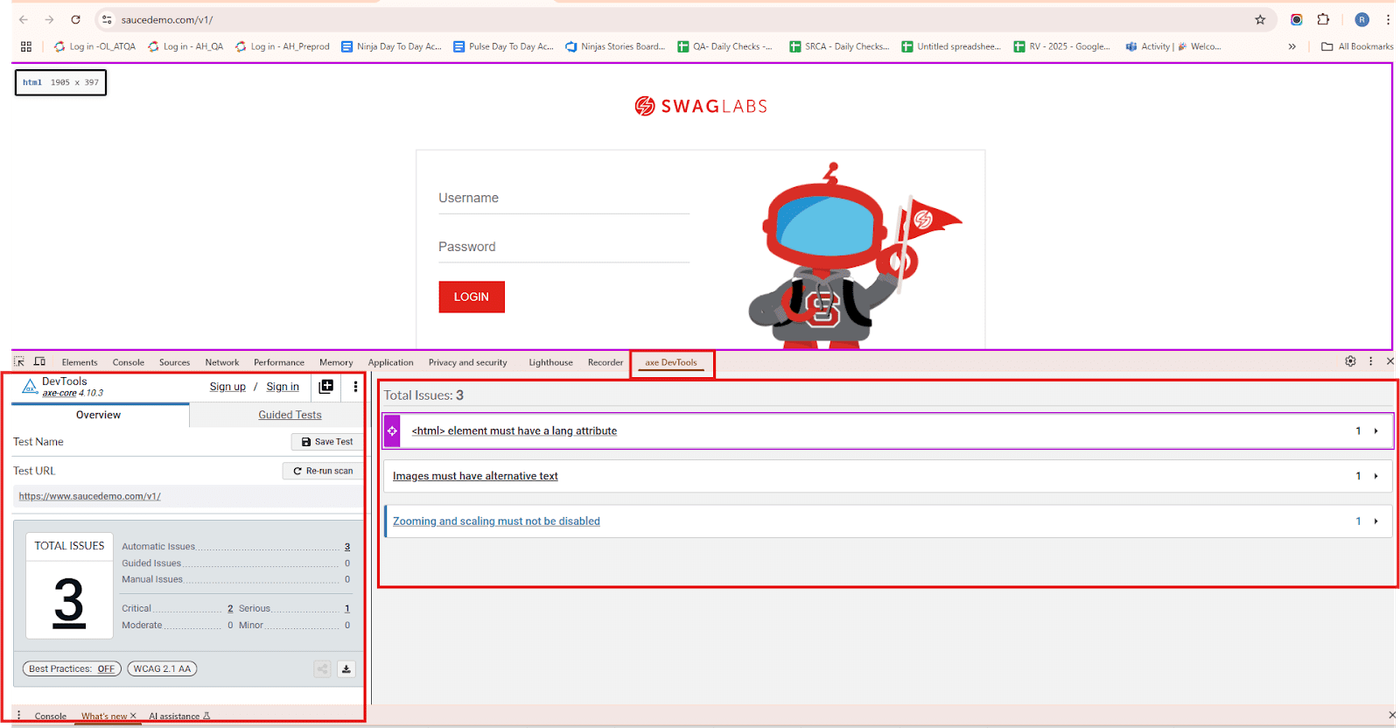Select the axe DevTools tab

click(671, 362)
